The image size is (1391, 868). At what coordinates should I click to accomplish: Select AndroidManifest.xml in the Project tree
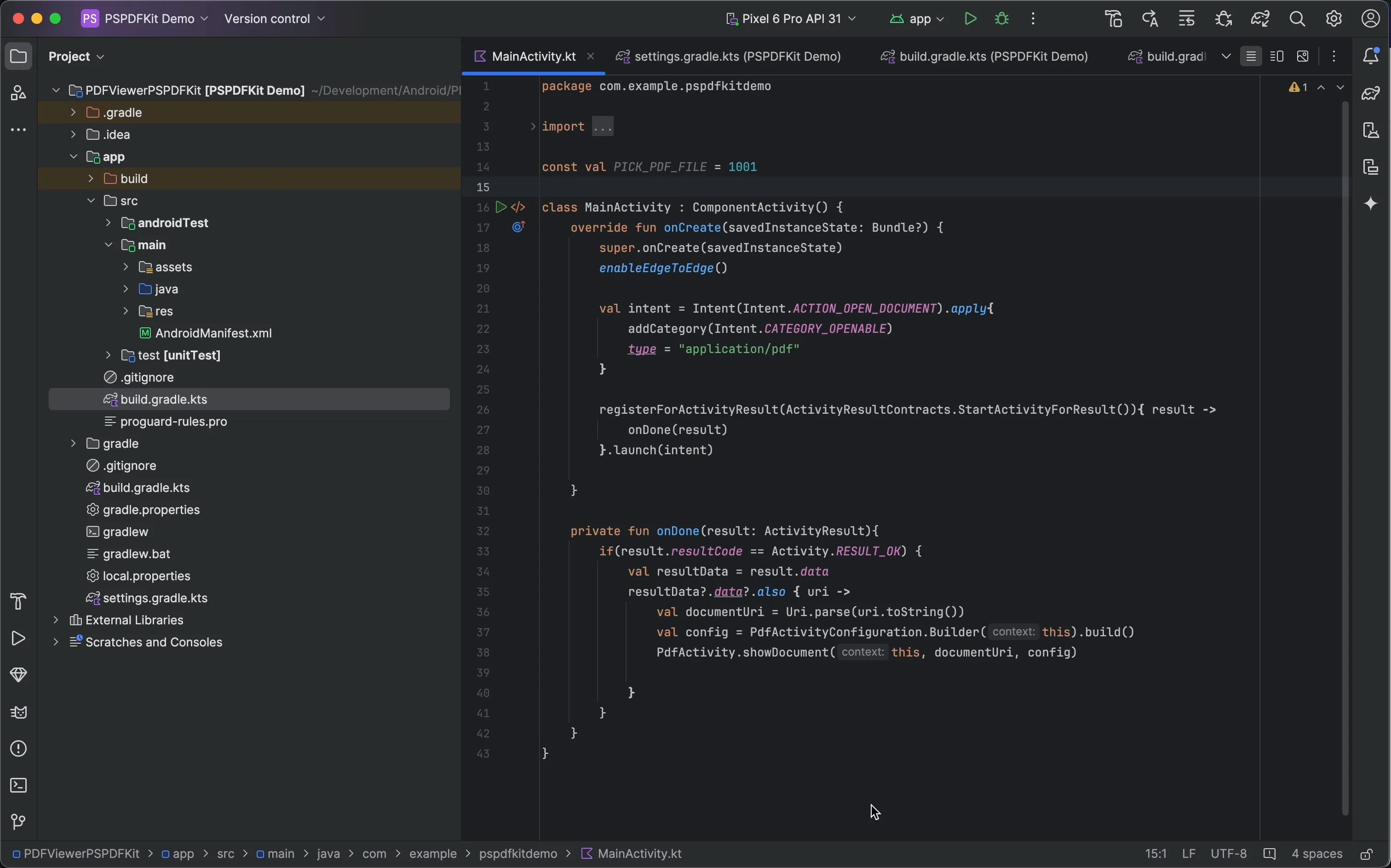click(213, 333)
